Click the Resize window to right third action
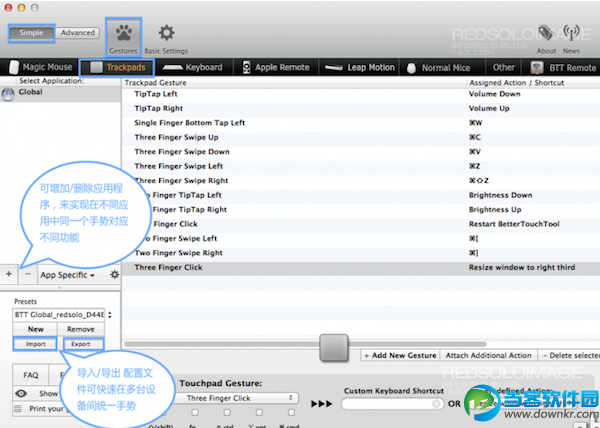 (522, 267)
